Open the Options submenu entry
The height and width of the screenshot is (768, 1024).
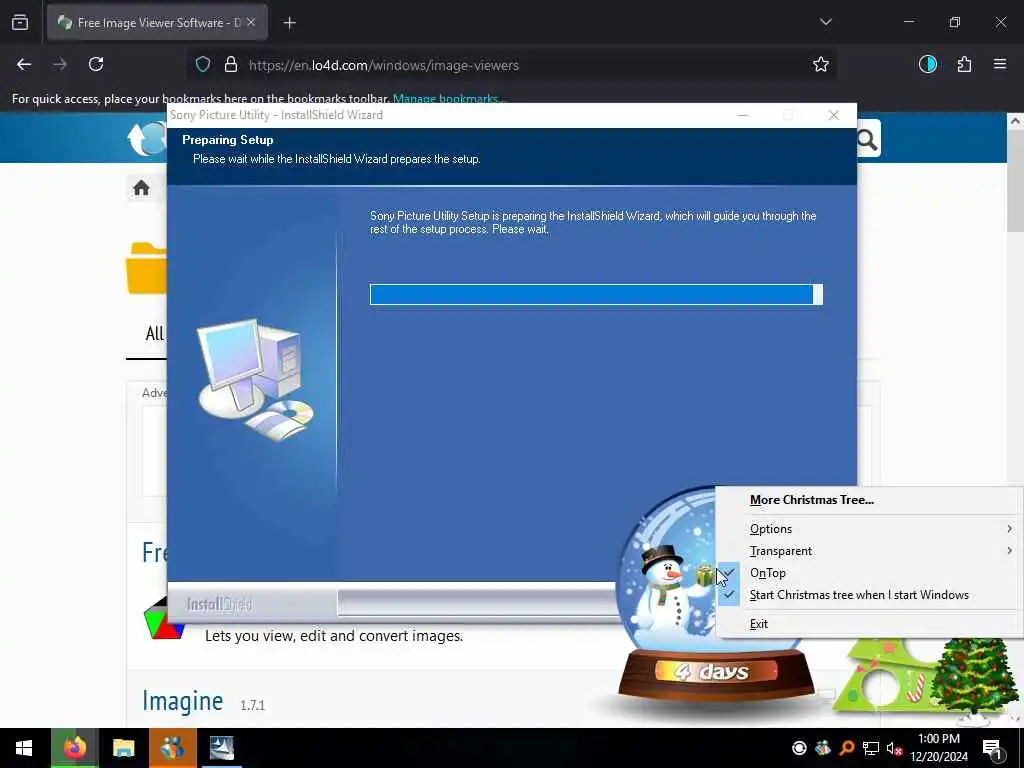click(x=869, y=529)
